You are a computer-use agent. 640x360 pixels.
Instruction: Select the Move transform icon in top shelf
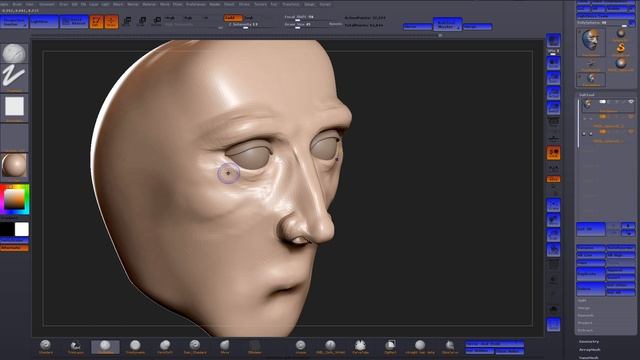127,21
